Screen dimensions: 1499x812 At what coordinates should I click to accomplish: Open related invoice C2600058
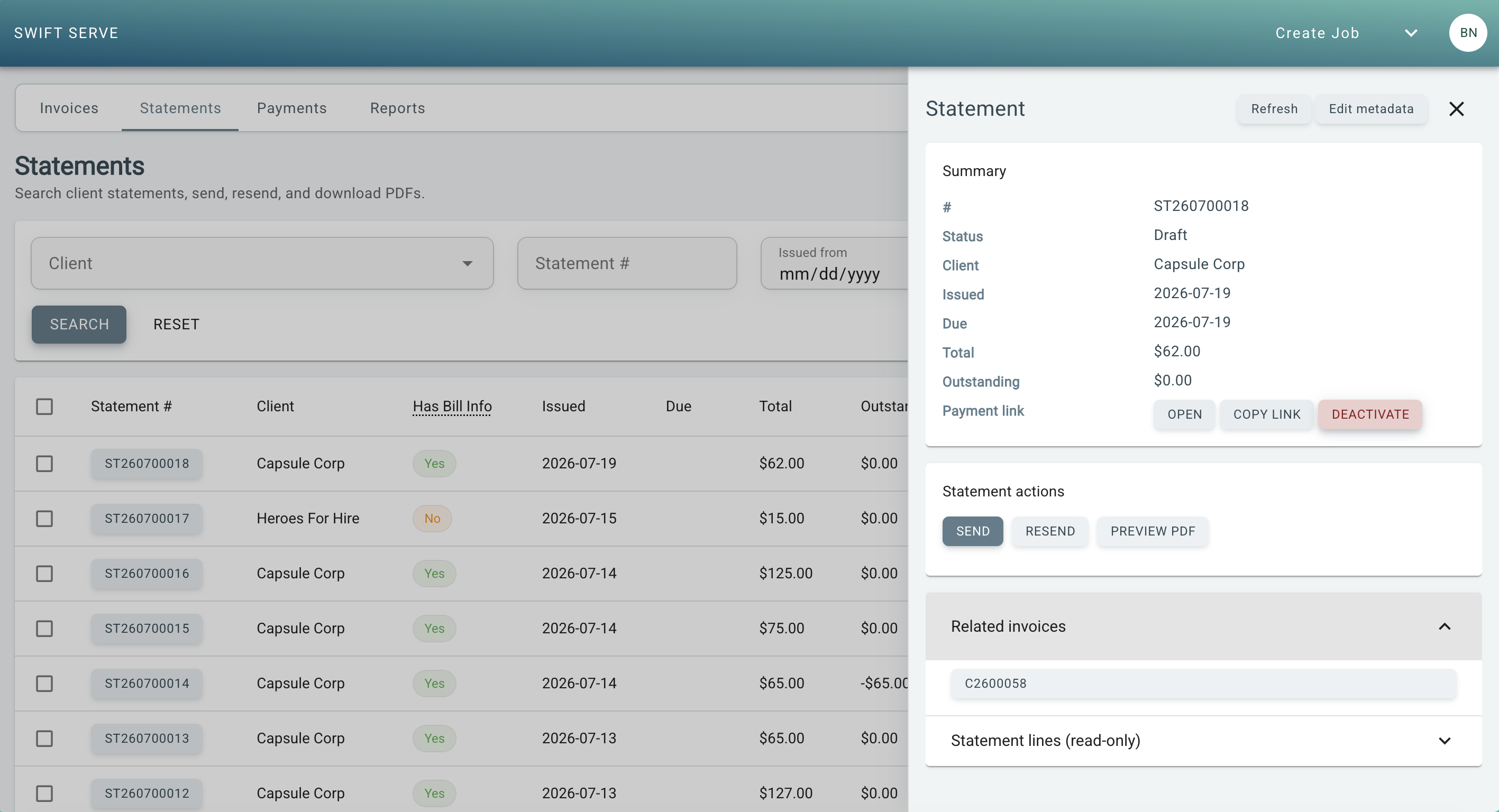[1203, 684]
